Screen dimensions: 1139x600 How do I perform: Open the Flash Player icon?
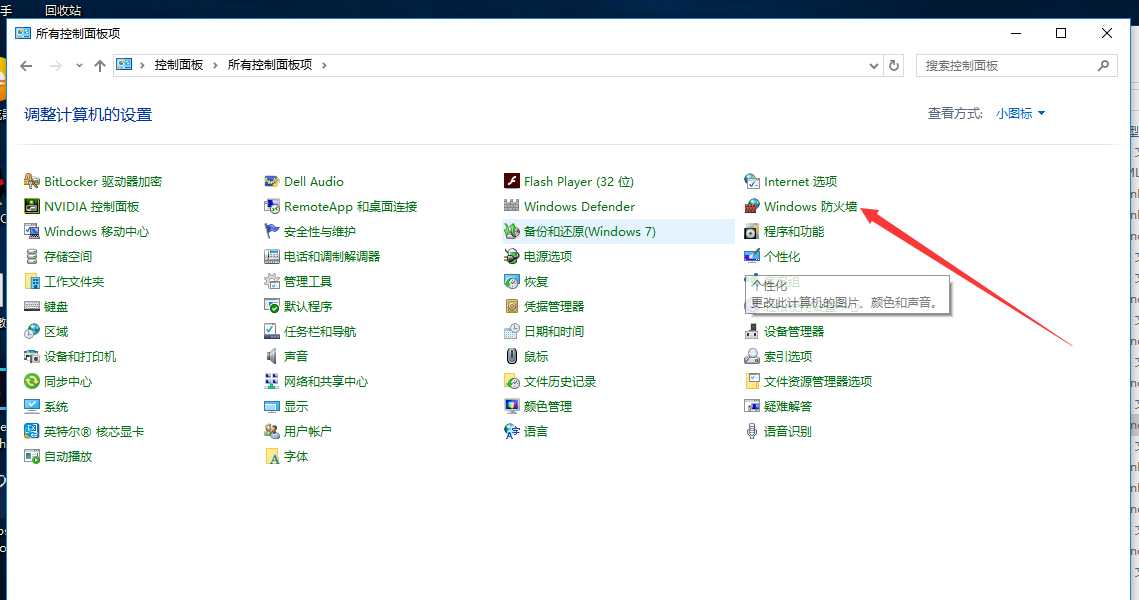click(x=511, y=182)
